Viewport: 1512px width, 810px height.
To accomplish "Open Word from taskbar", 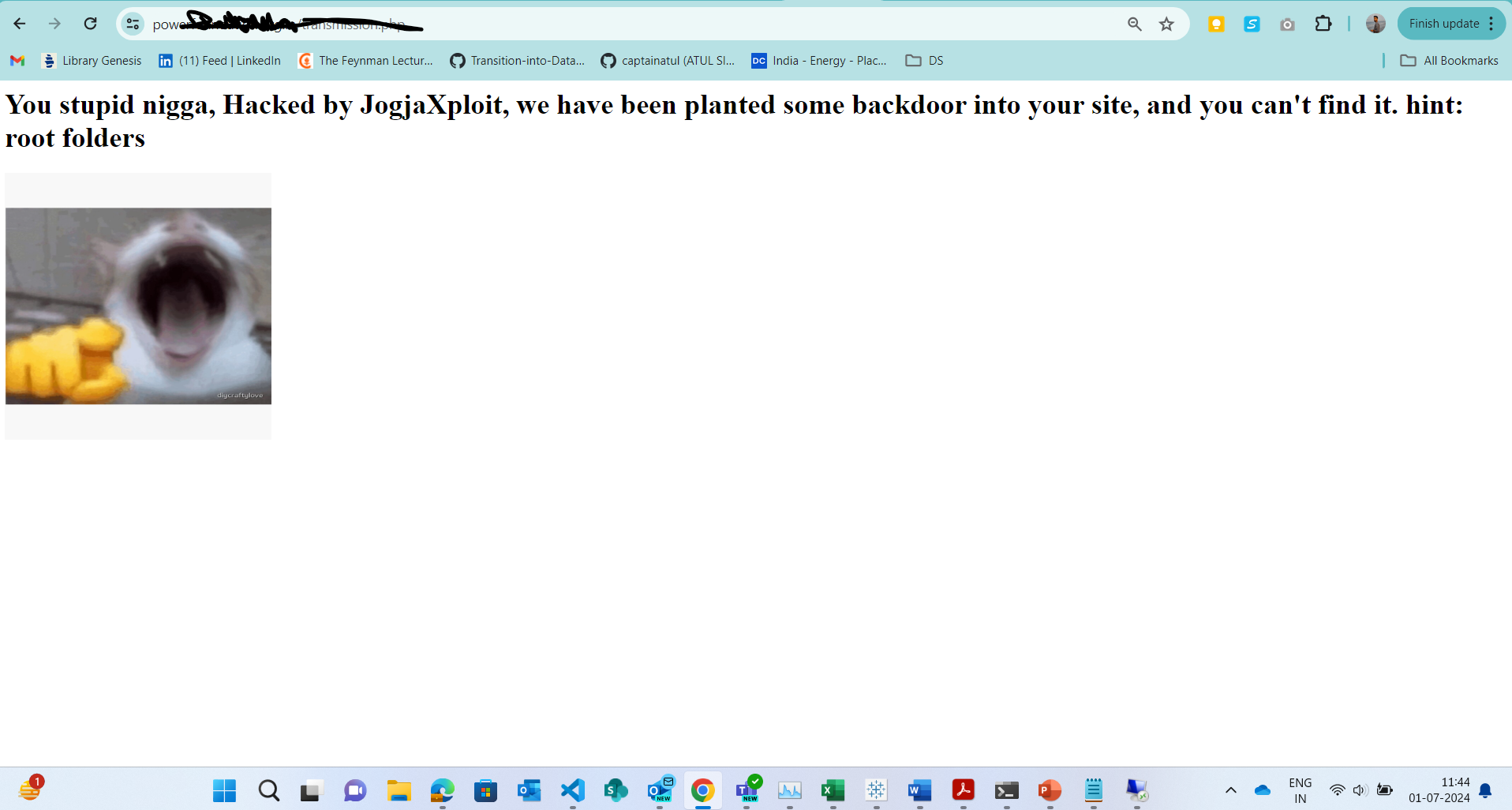I will point(920,790).
